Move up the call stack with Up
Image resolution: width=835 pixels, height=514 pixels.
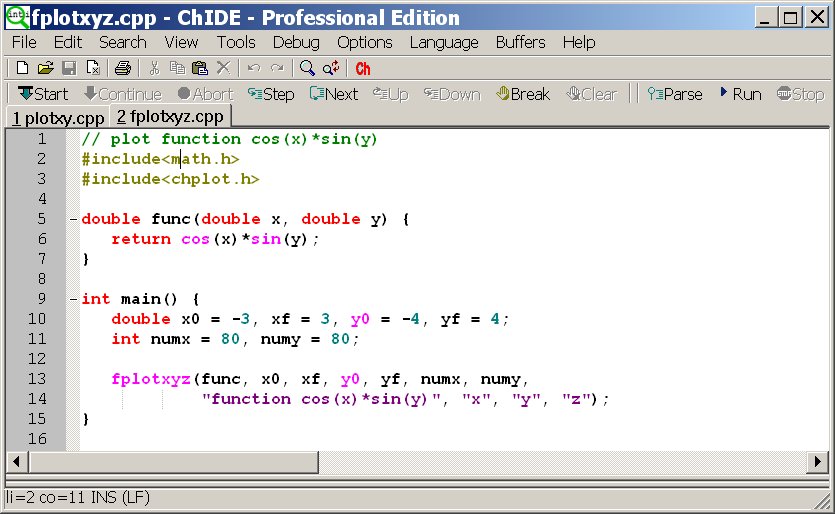pyautogui.click(x=390, y=94)
